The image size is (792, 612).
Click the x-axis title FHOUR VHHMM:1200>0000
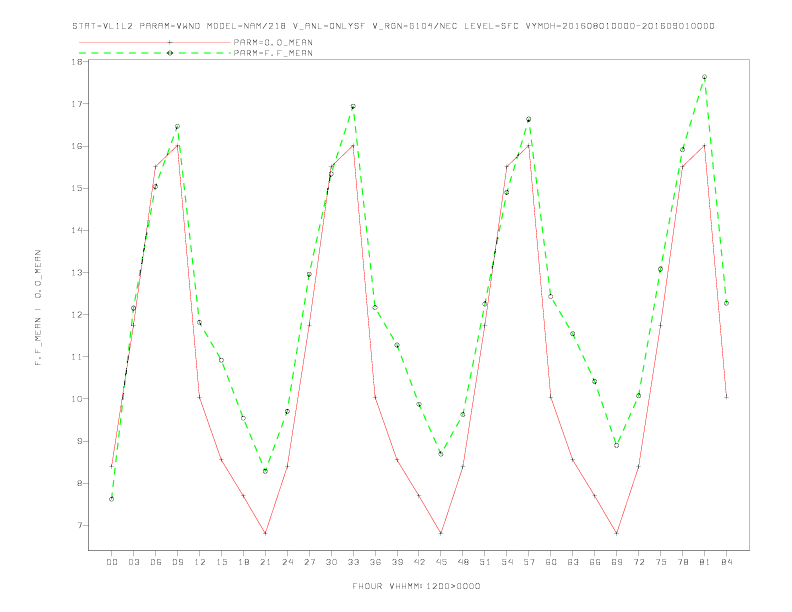pos(416,586)
